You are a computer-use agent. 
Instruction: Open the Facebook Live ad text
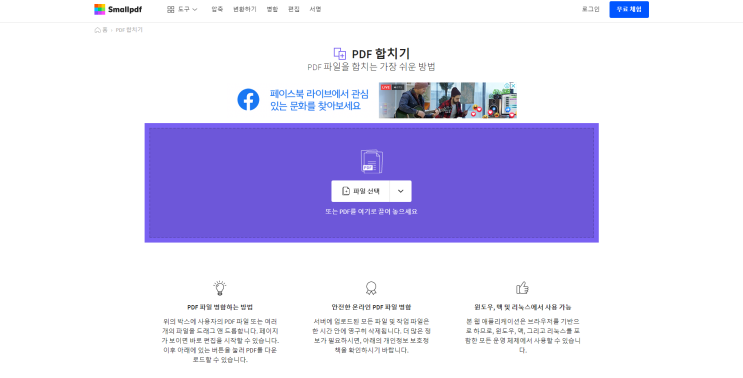(x=318, y=99)
